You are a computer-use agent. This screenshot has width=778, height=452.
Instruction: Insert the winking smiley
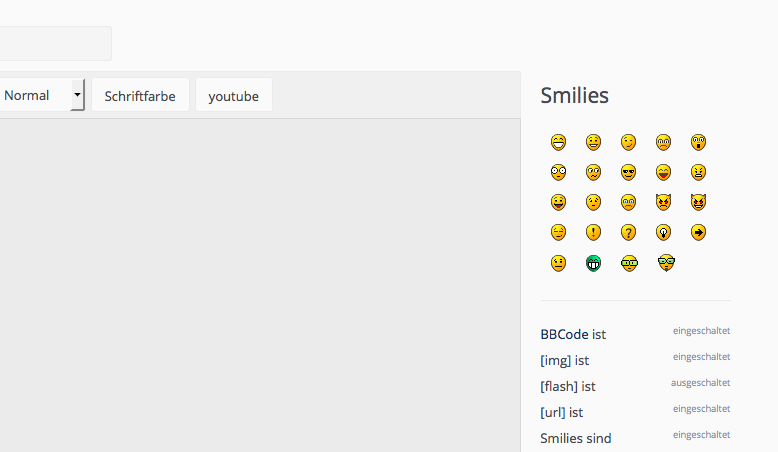[x=628, y=142]
